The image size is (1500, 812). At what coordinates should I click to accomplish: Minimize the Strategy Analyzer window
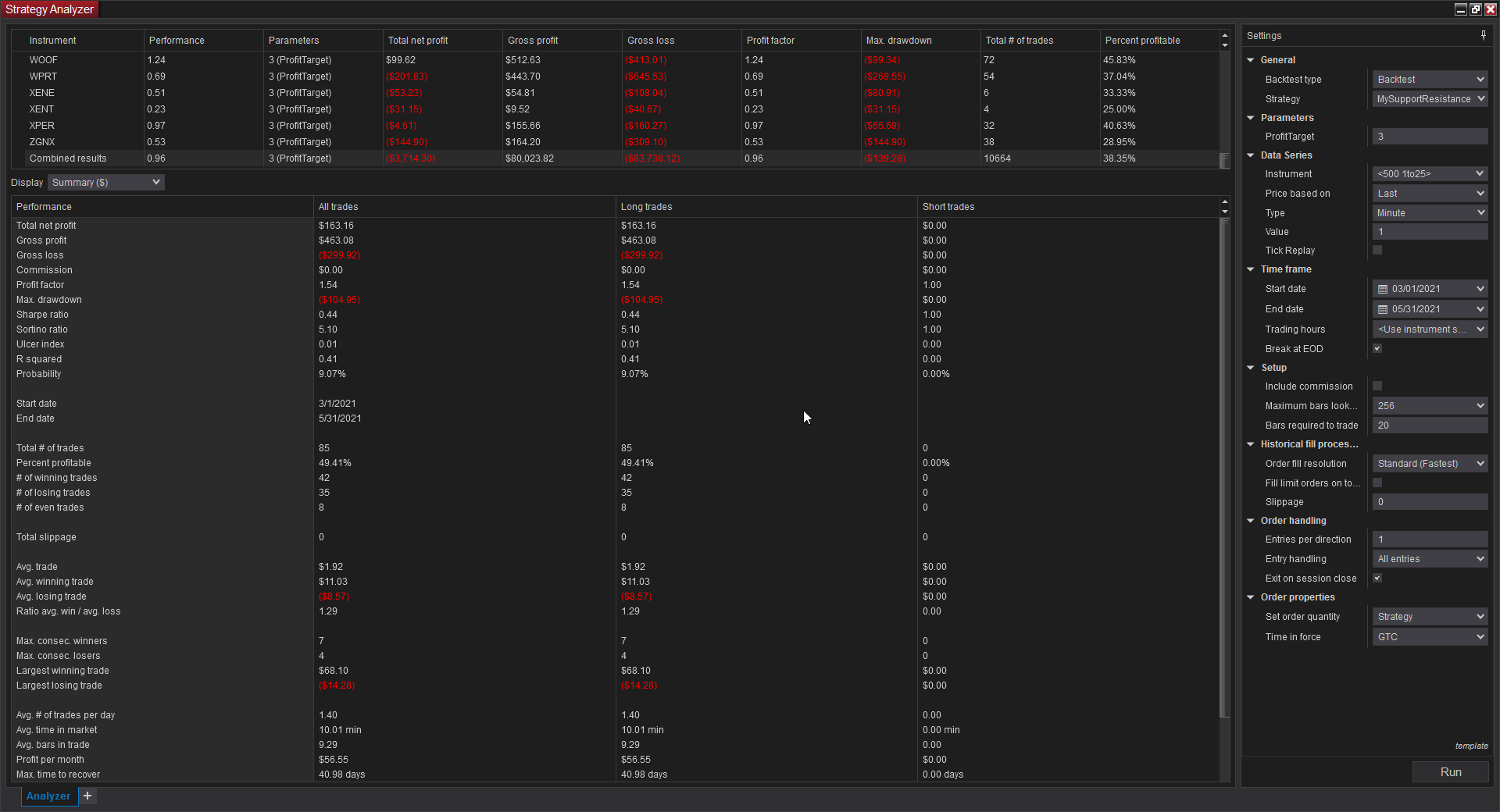pyautogui.click(x=1461, y=9)
